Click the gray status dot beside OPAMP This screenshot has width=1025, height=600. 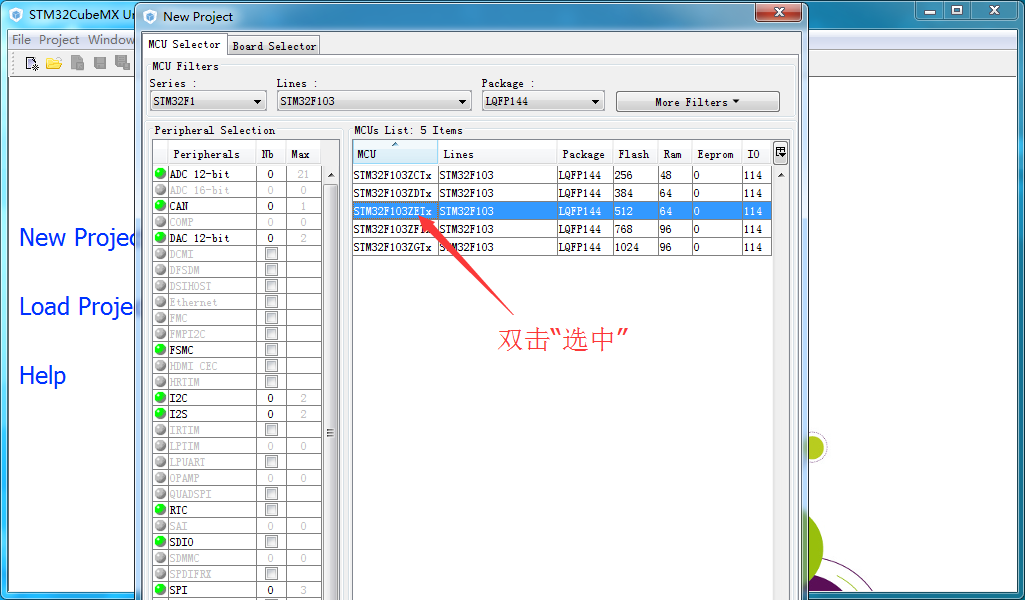pos(160,477)
